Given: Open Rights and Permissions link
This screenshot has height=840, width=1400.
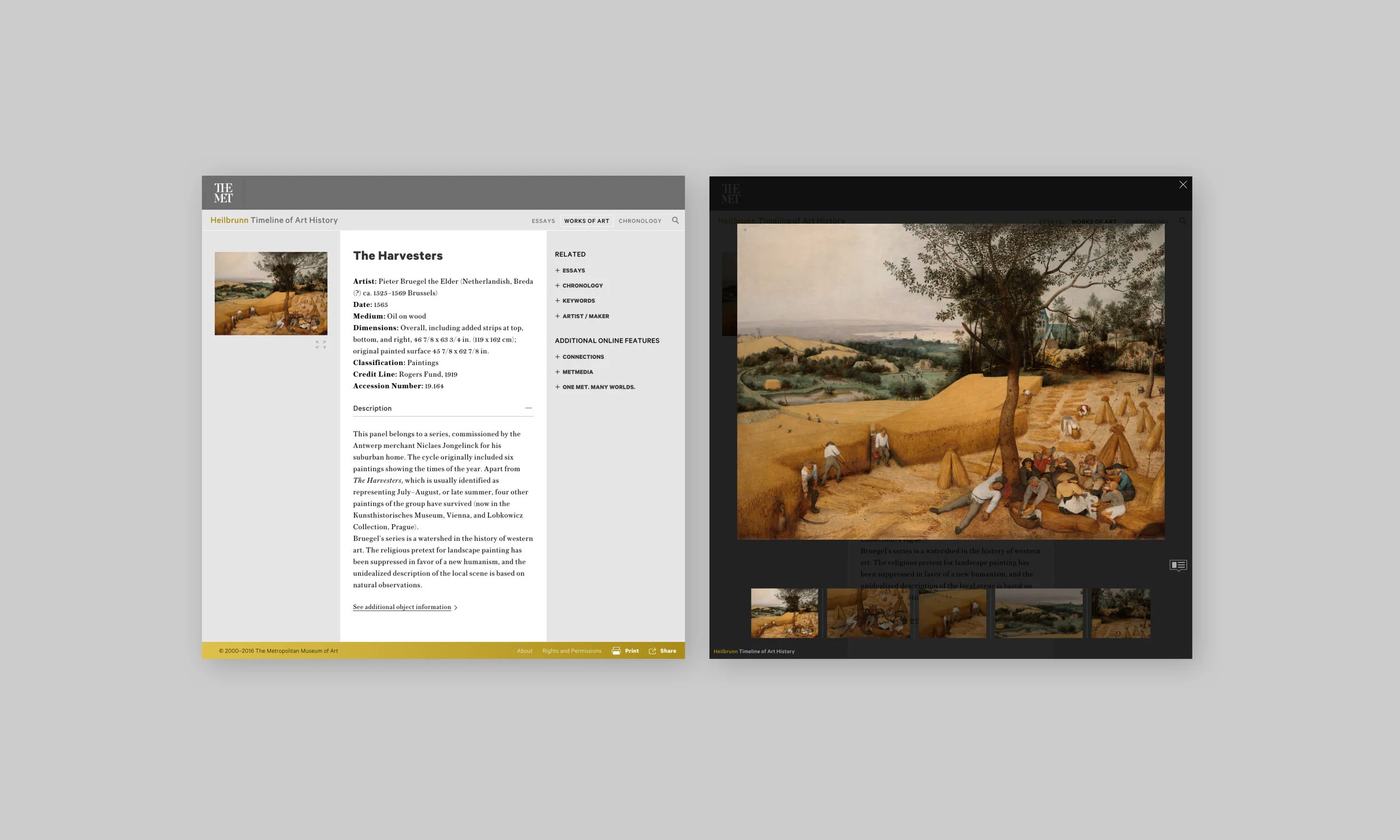Looking at the screenshot, I should pos(572,651).
